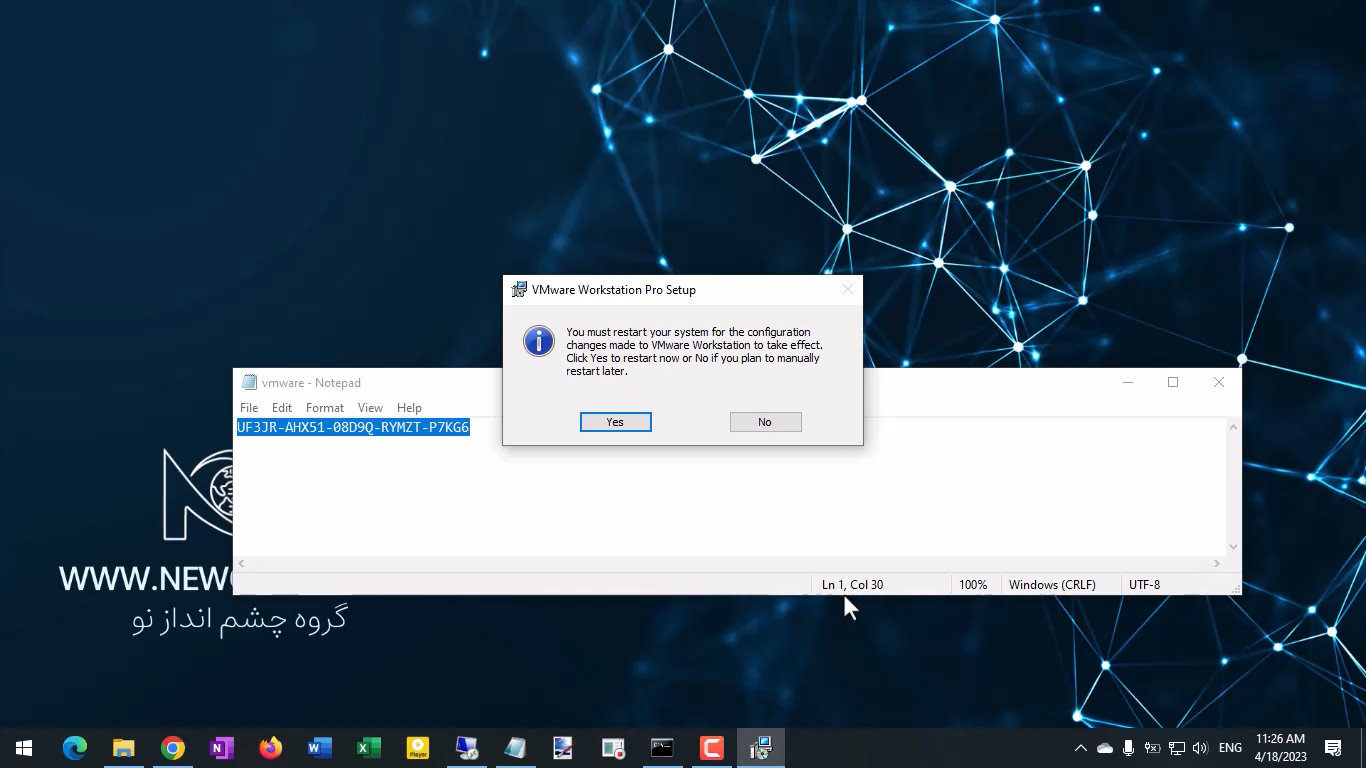This screenshot has width=1366, height=768.
Task: Open Microsoft Word from the taskbar
Action: coord(319,748)
